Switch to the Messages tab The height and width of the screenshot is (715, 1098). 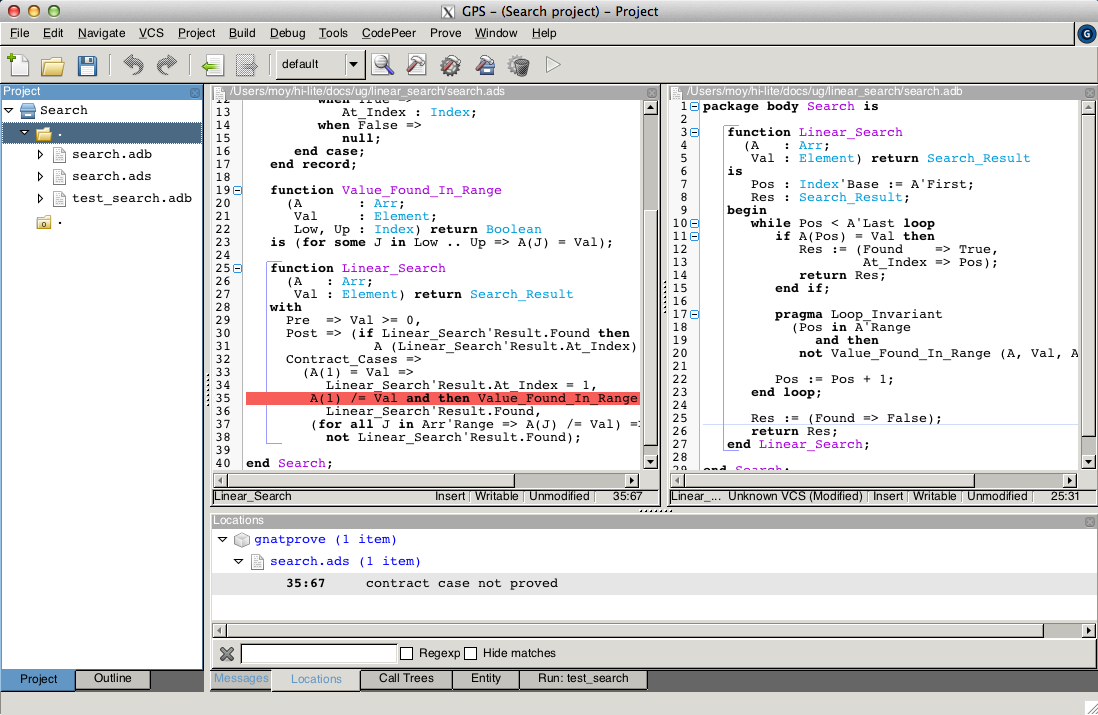[241, 679]
